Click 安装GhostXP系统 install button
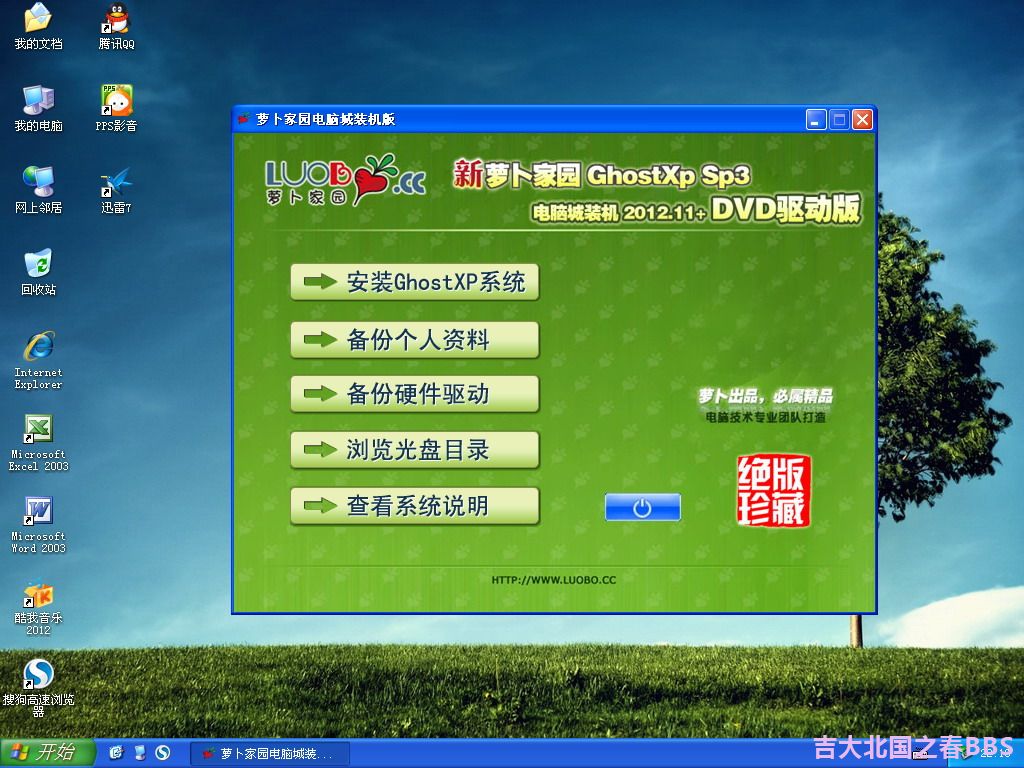 414,283
